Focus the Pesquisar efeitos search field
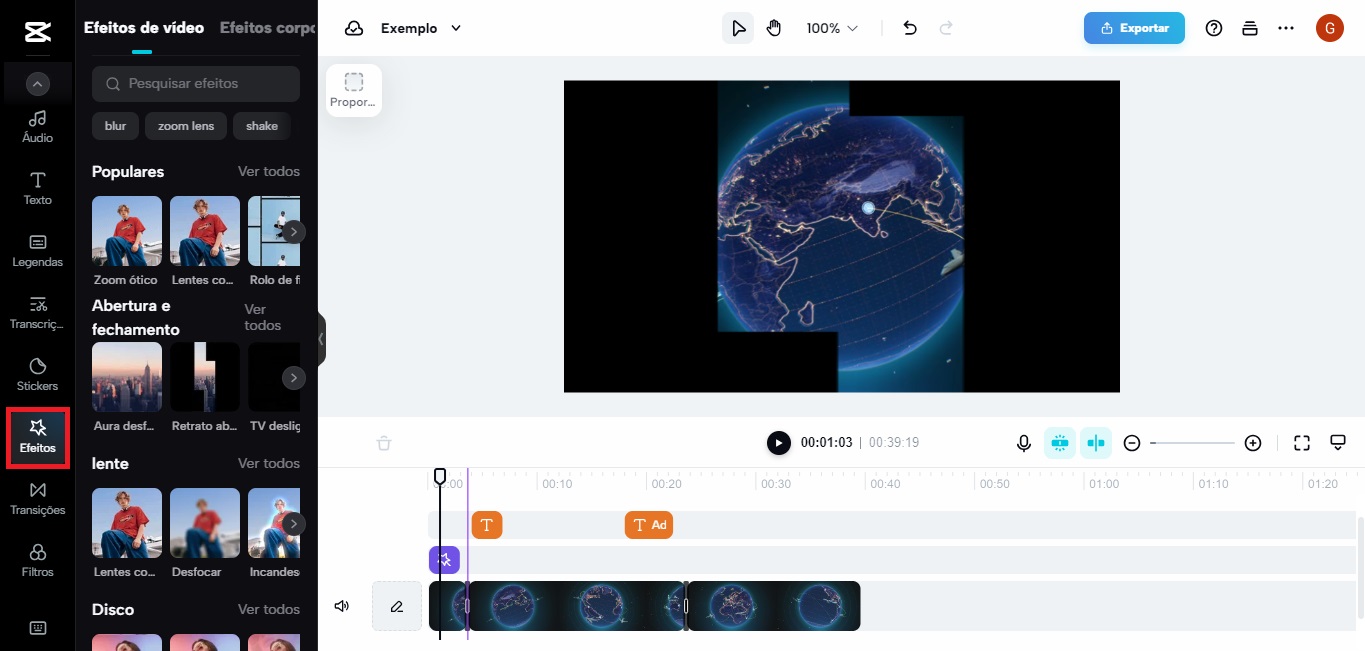This screenshot has height=651, width=1365. click(196, 84)
